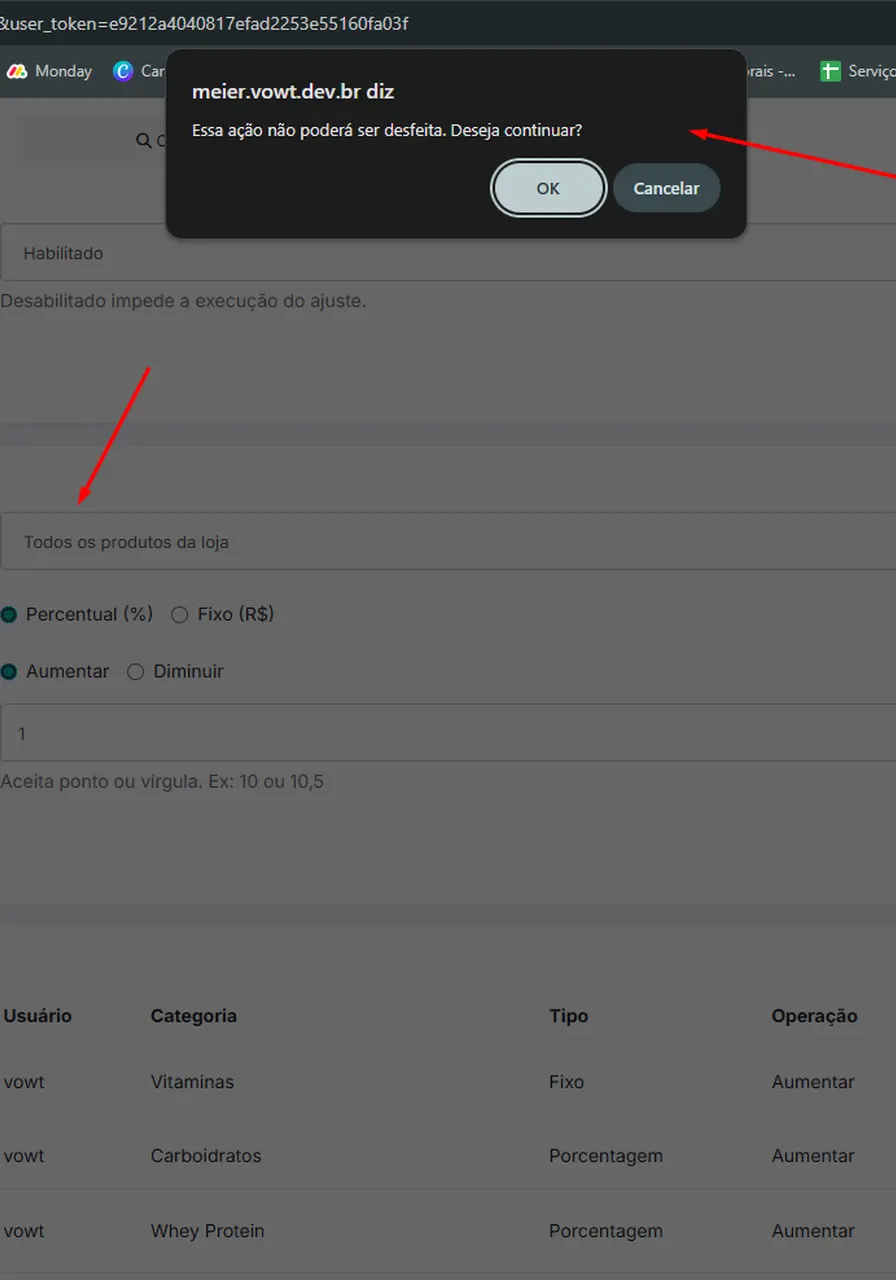Click the Categoria column header
This screenshot has height=1280, width=896.
[x=193, y=1016]
